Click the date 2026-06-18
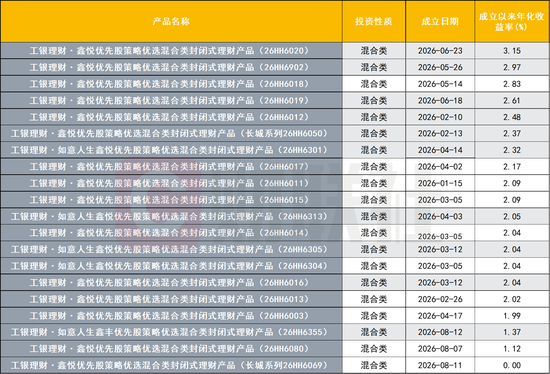550x374 pixels. point(440,101)
